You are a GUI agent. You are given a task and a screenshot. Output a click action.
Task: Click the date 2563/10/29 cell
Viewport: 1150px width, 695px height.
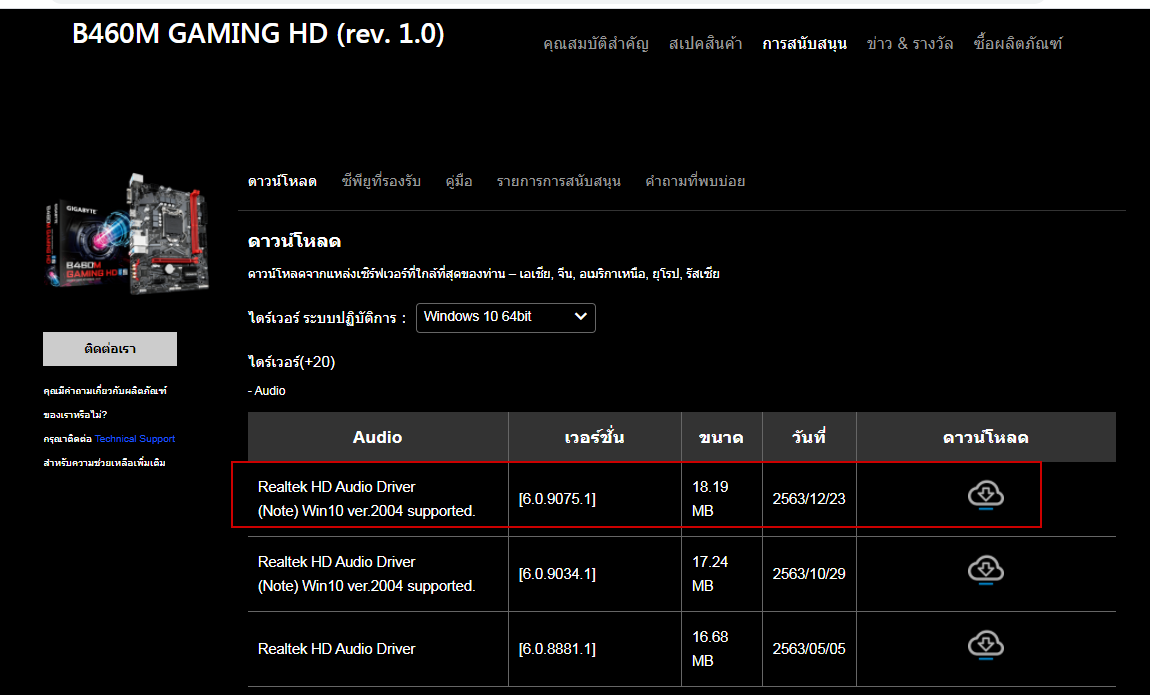tap(809, 574)
